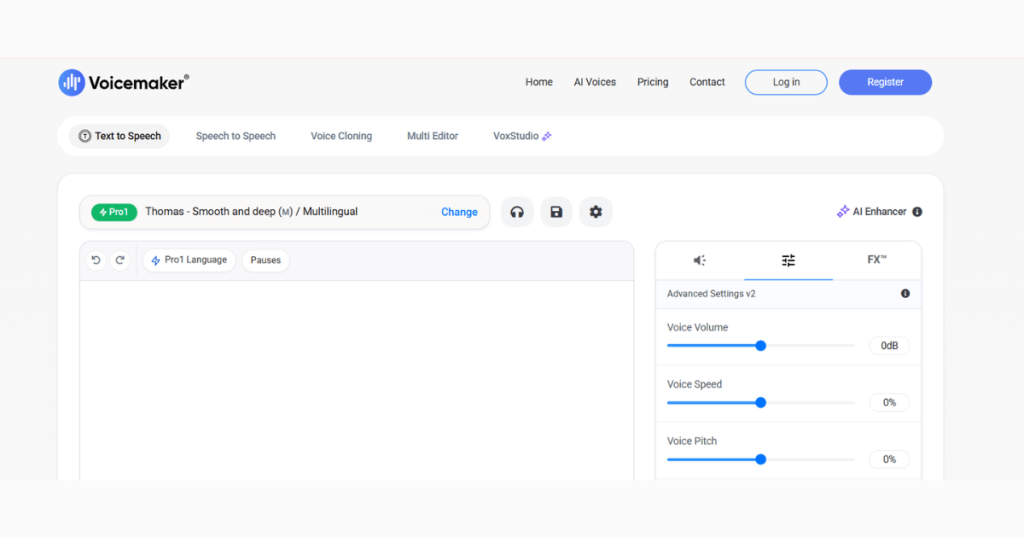Image resolution: width=1024 pixels, height=538 pixels.
Task: Click Advanced Settings v2 info icon
Action: point(905,294)
